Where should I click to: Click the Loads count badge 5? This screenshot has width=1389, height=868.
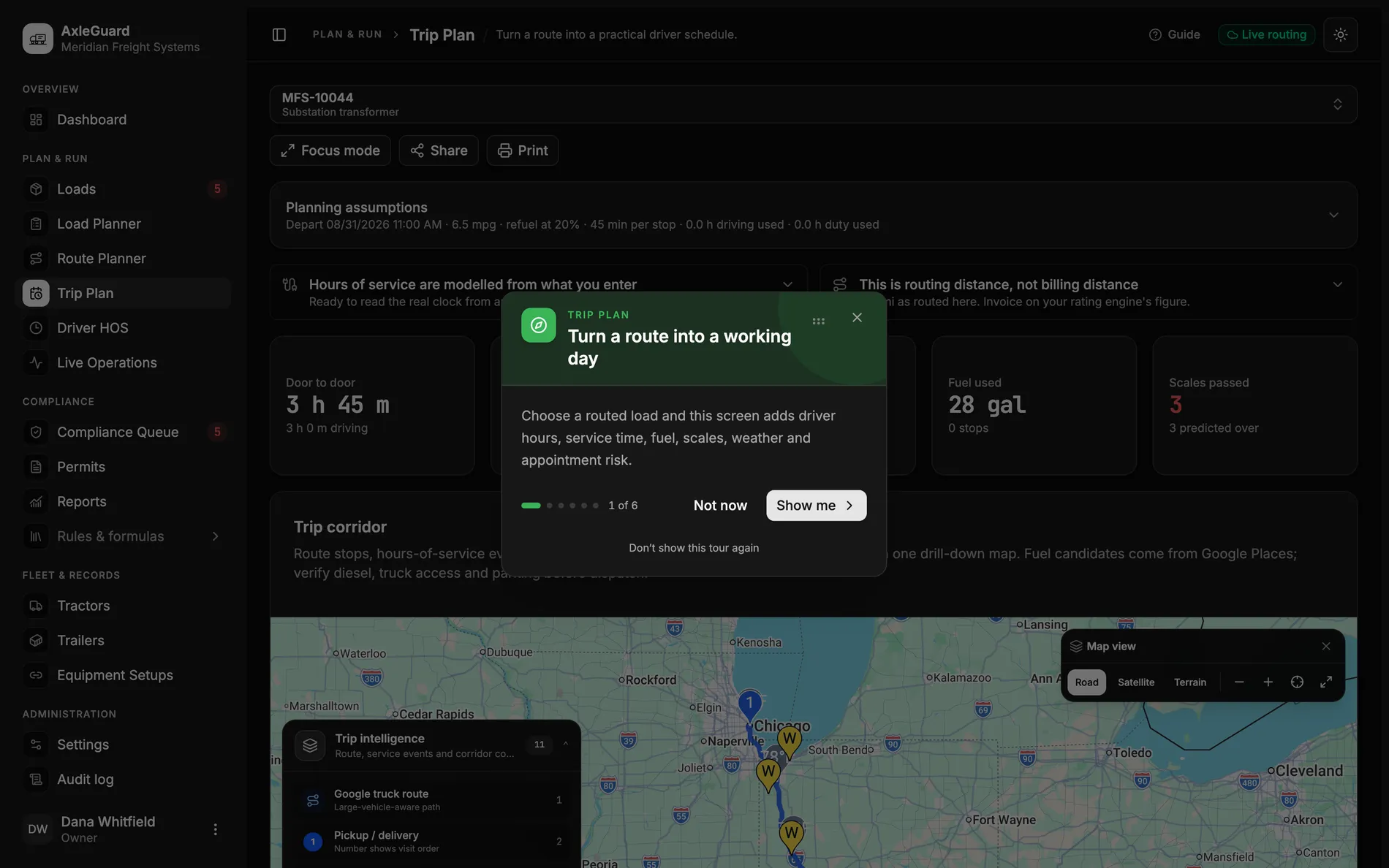coord(216,189)
